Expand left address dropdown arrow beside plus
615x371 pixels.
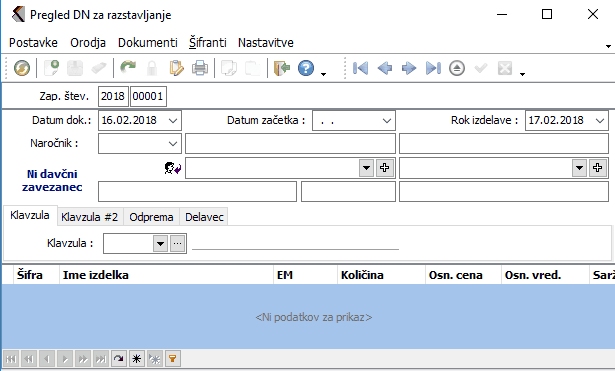(x=366, y=168)
